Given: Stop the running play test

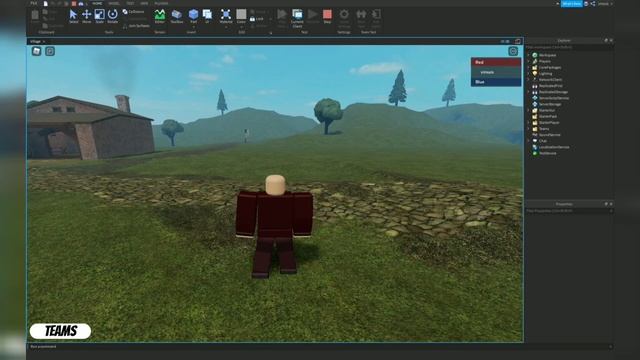Looking at the screenshot, I should (x=327, y=16).
